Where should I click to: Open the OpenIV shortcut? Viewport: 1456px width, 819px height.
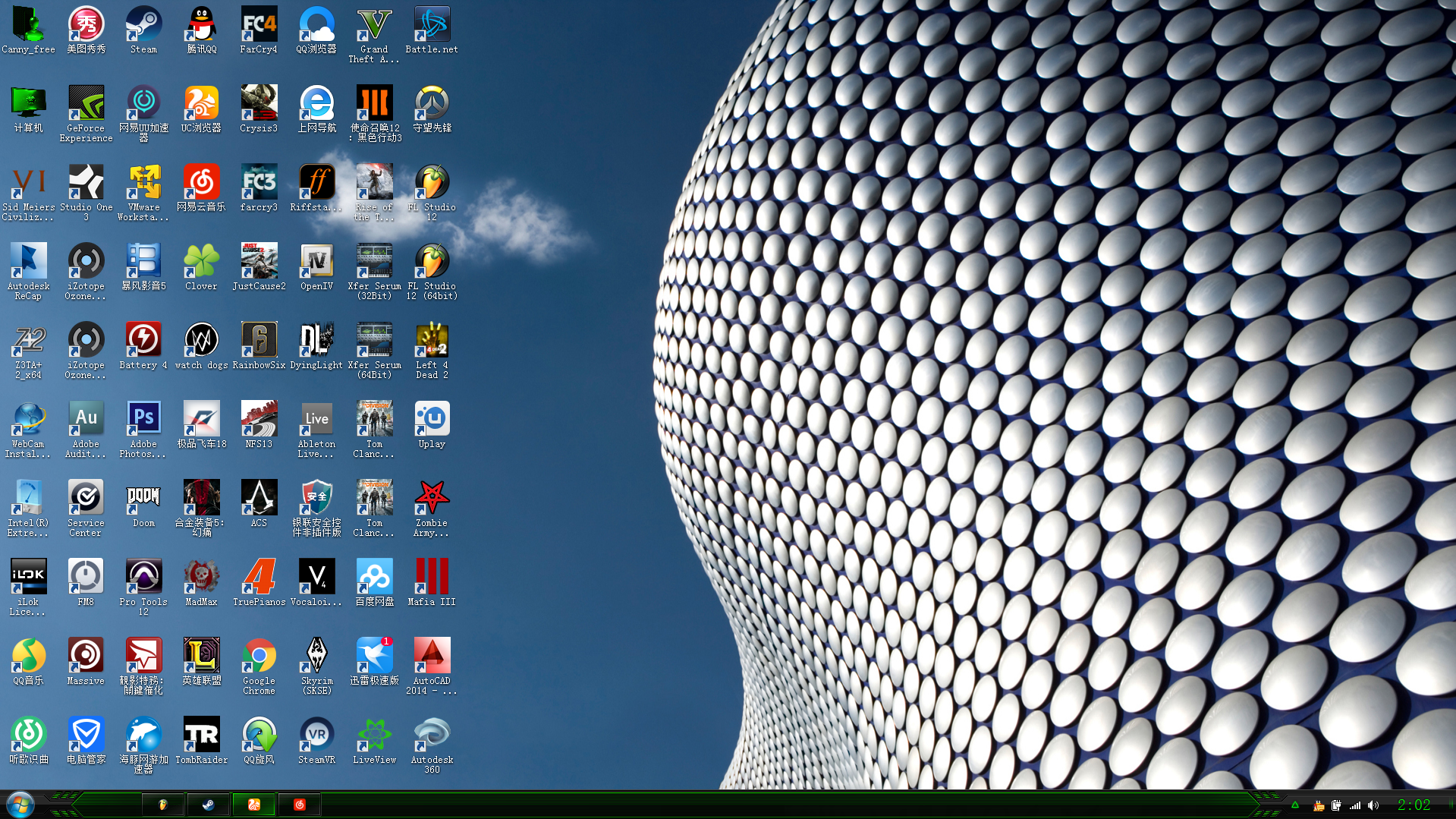pos(316,267)
